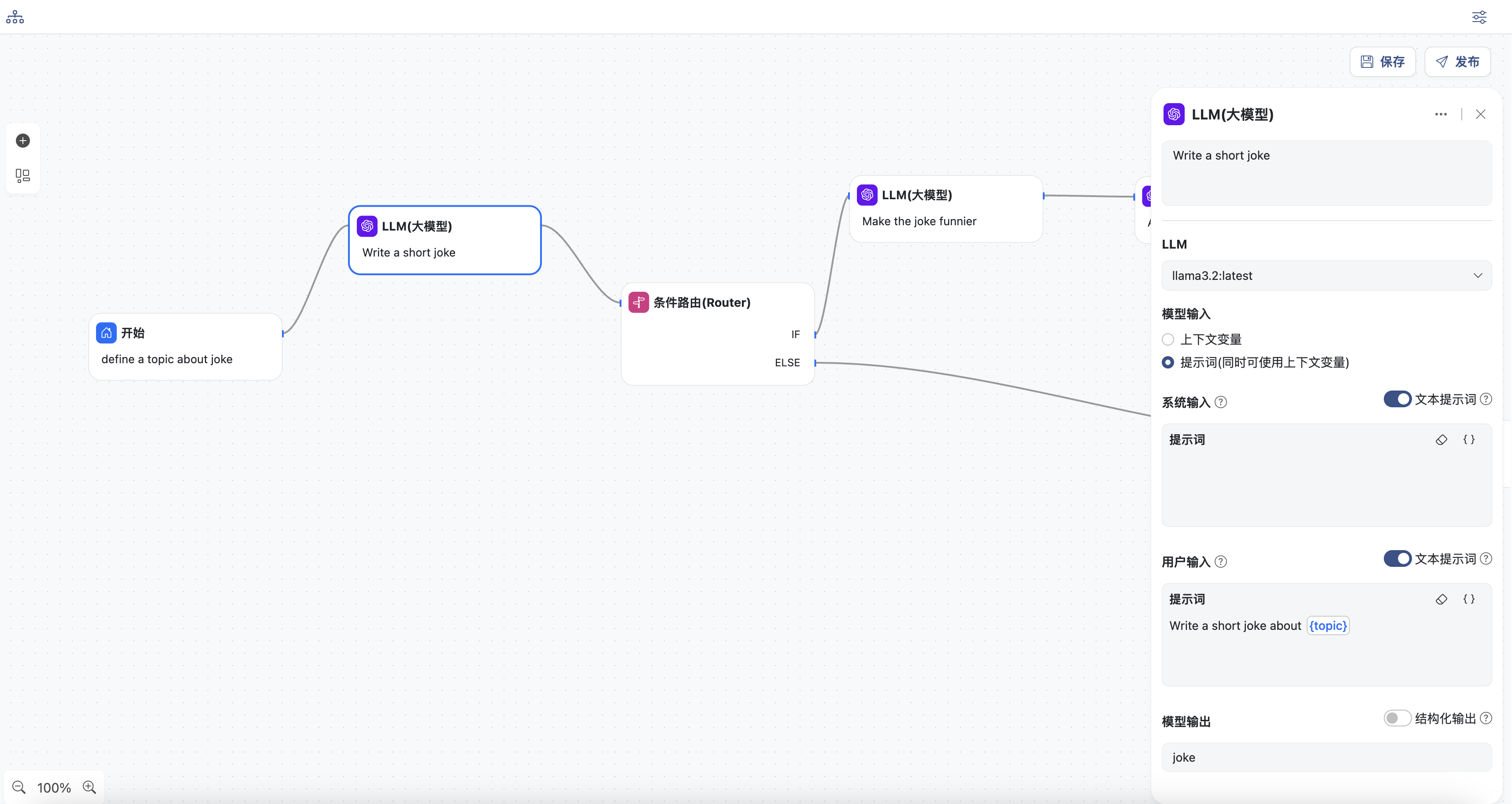Screen dimensions: 1512x804
Task: Click the Save button
Action: click(x=1382, y=62)
